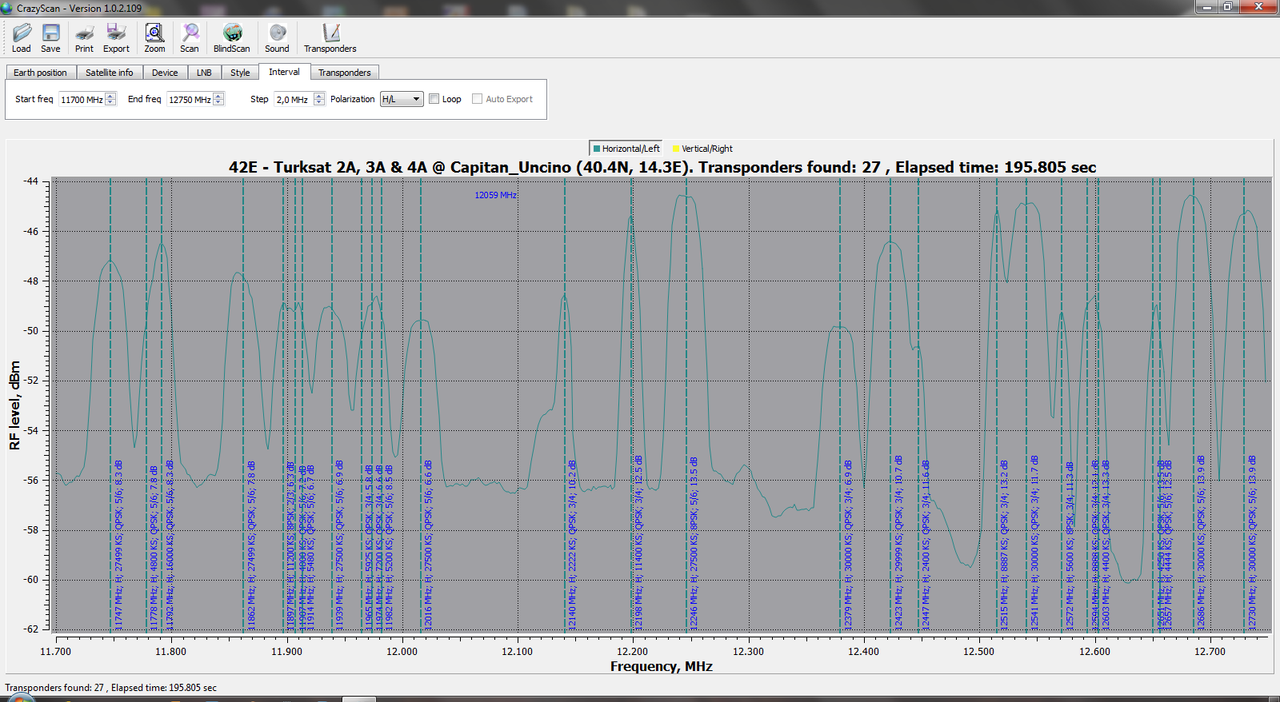Image resolution: width=1280 pixels, height=702 pixels.
Task: Edit the End freq field
Action: coord(189,99)
